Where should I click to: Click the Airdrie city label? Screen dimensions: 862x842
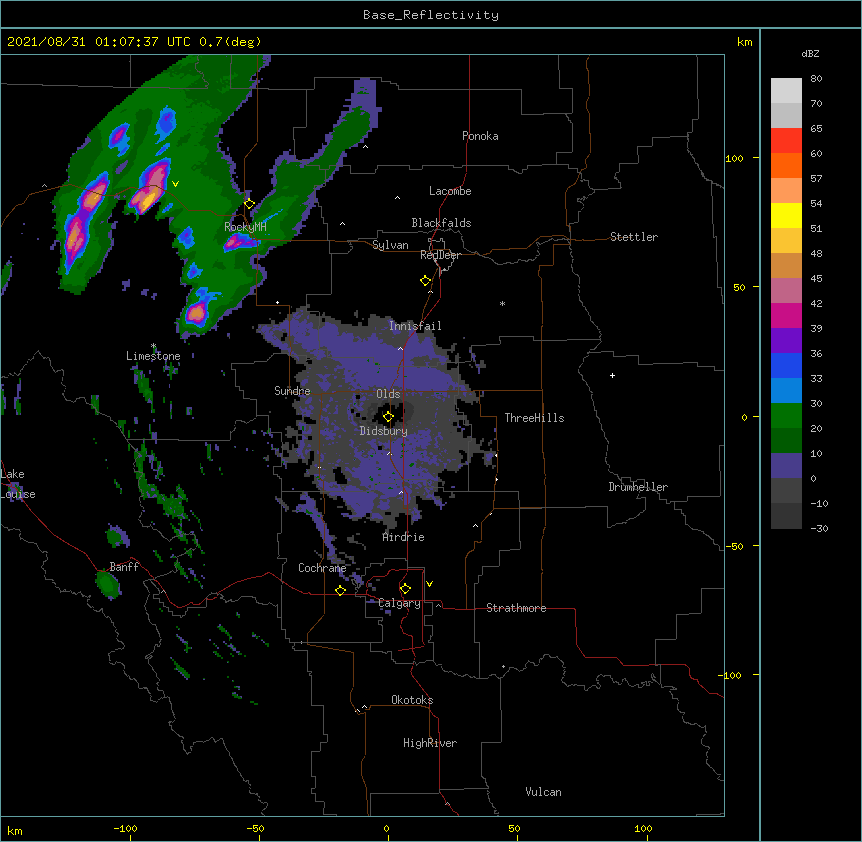[x=404, y=537]
